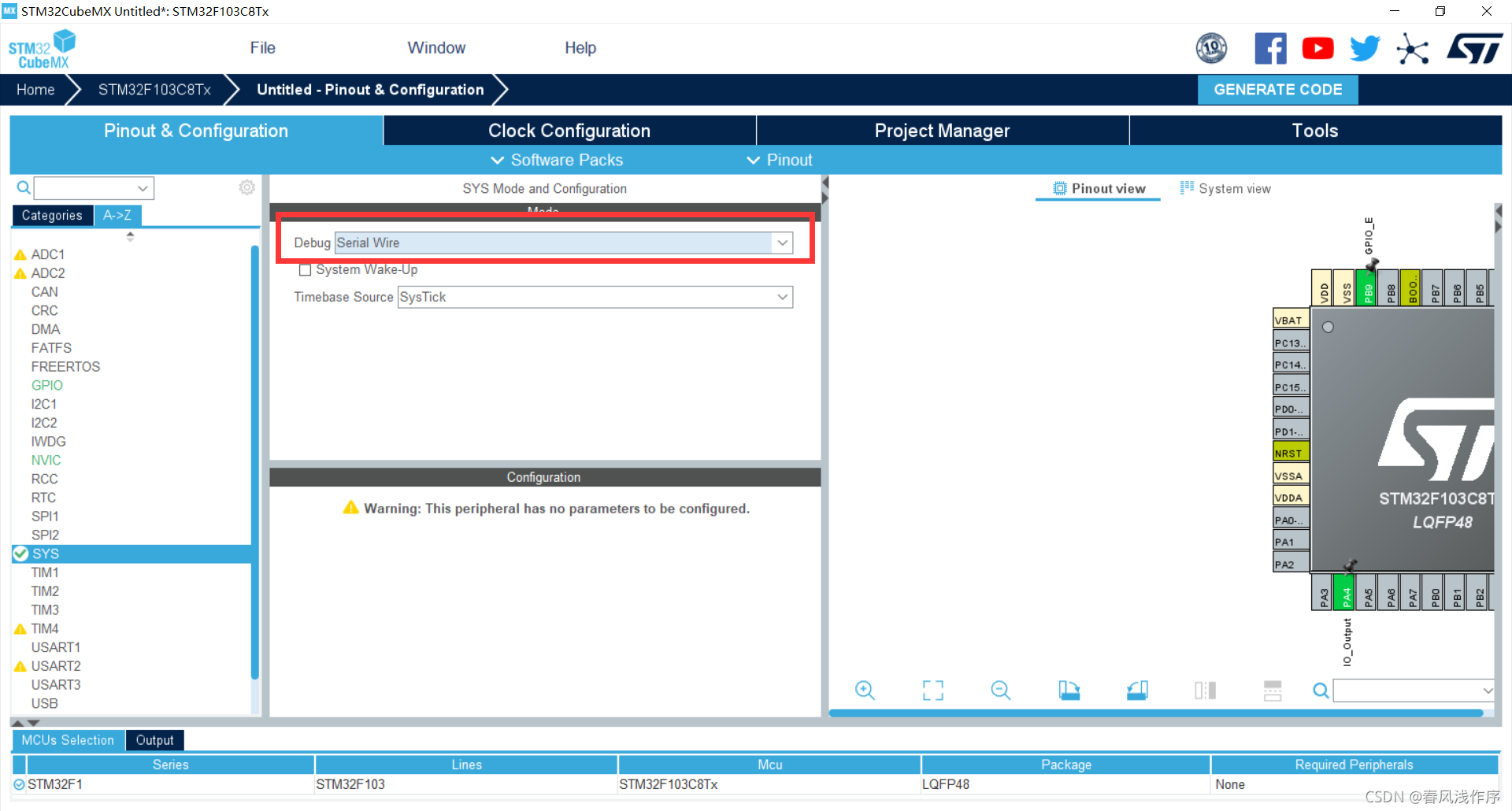Open the Twitter bird icon link

[1365, 49]
